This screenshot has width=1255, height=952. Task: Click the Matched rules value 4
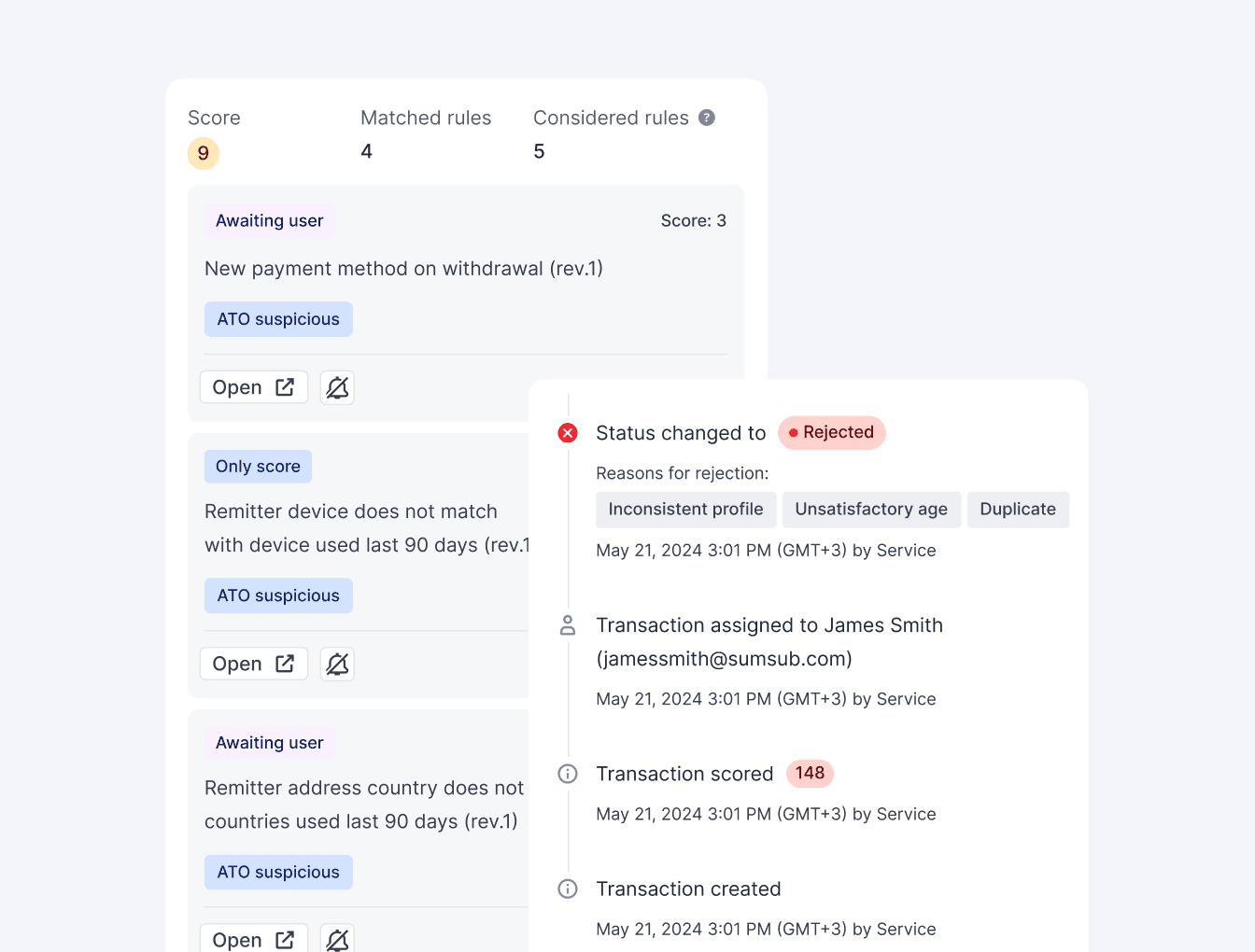pos(367,151)
